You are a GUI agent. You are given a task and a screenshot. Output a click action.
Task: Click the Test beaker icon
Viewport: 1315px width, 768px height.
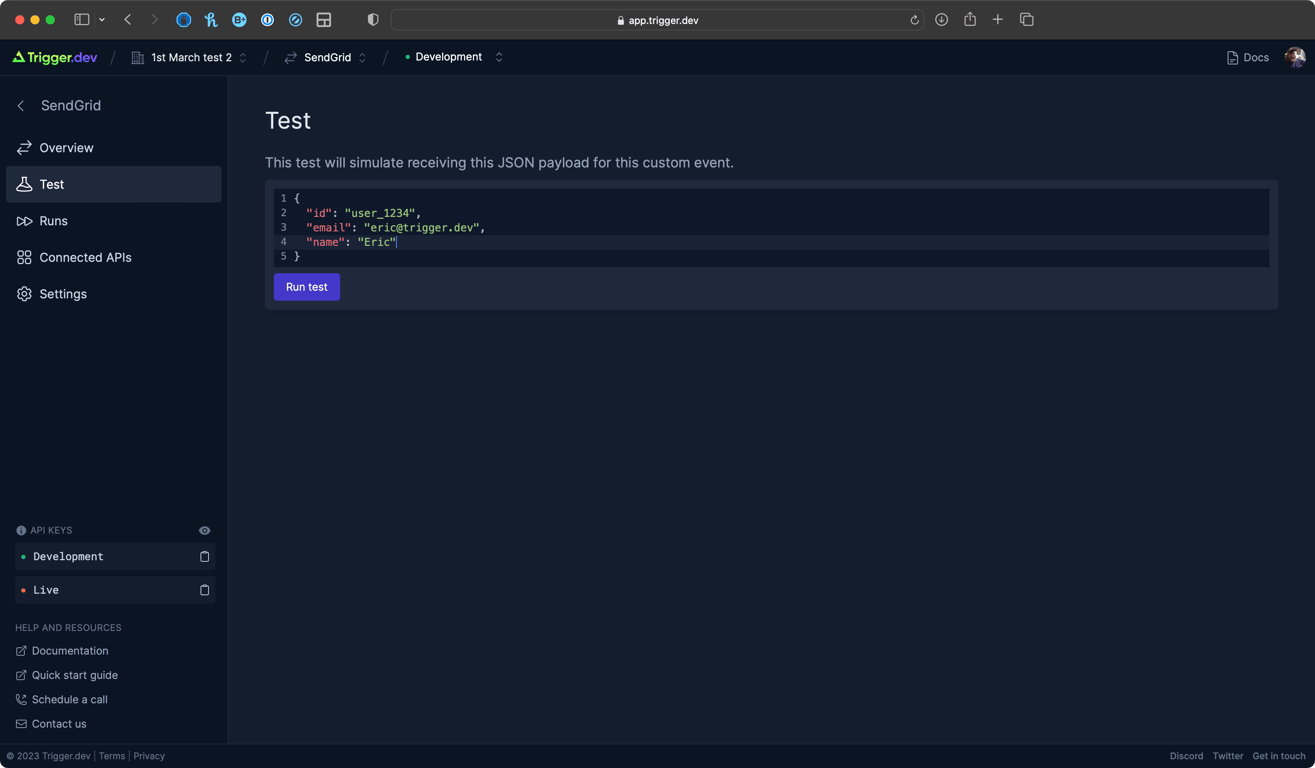coord(24,184)
